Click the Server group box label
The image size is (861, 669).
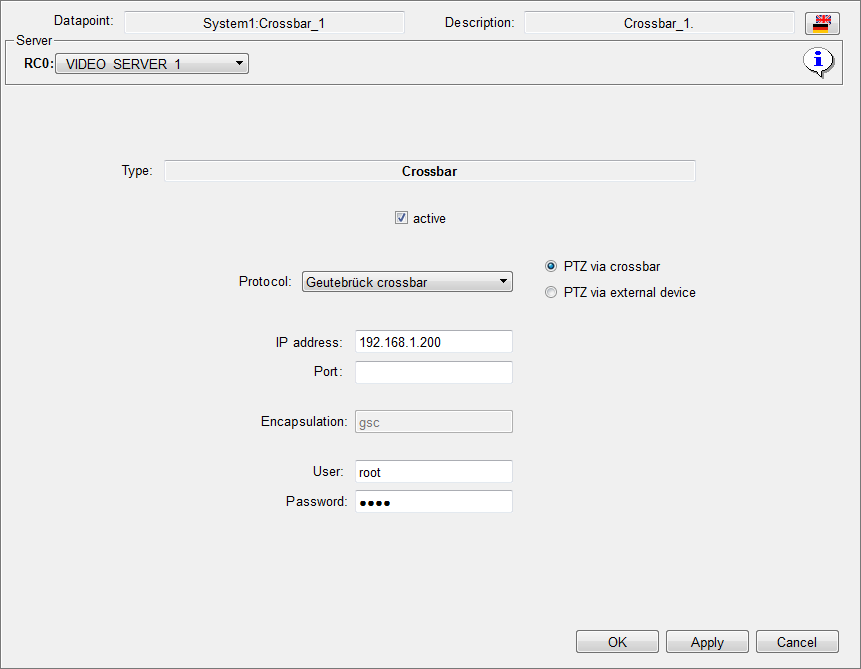click(34, 40)
